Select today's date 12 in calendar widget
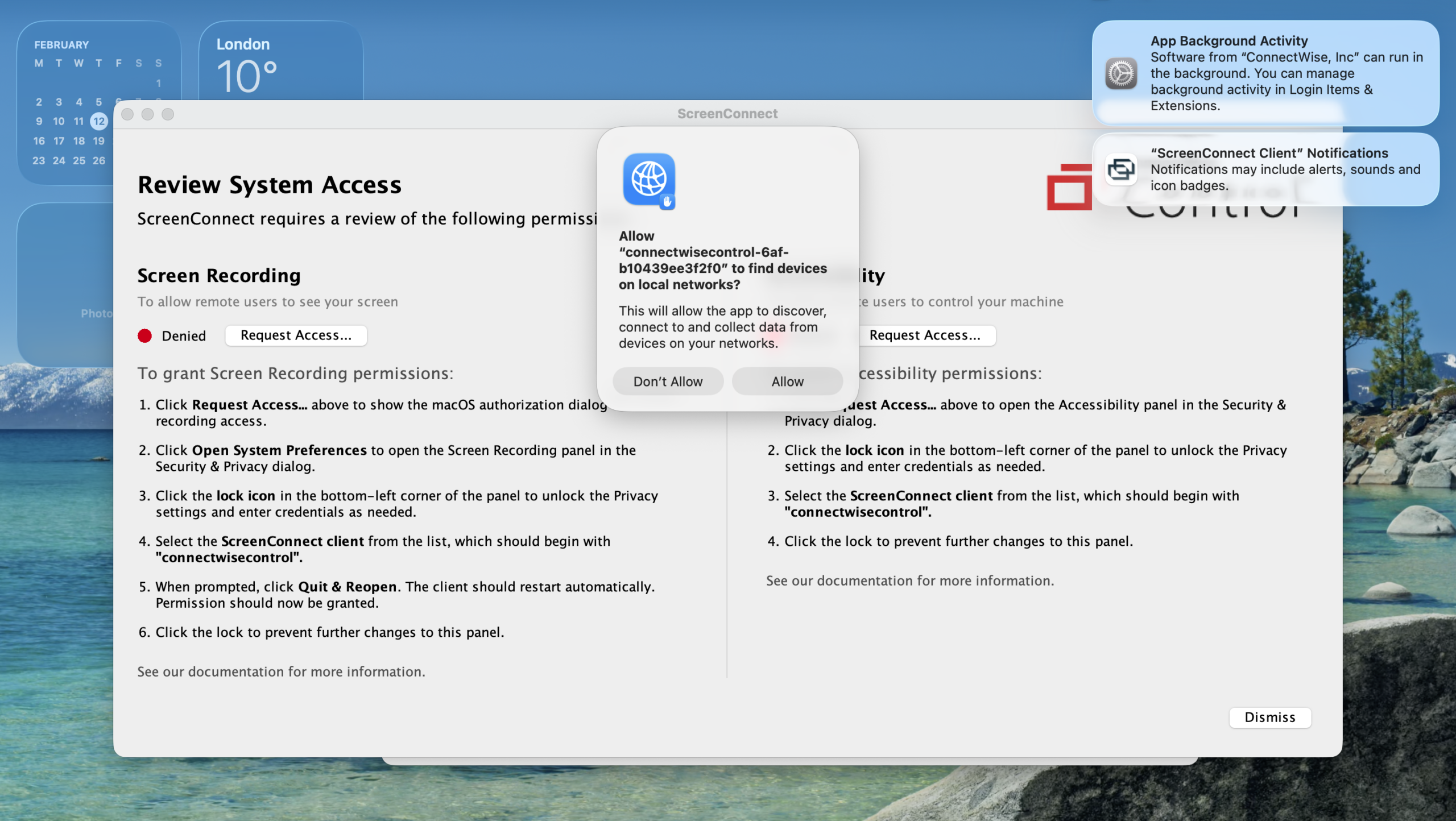Viewport: 1456px width, 821px height. click(99, 121)
